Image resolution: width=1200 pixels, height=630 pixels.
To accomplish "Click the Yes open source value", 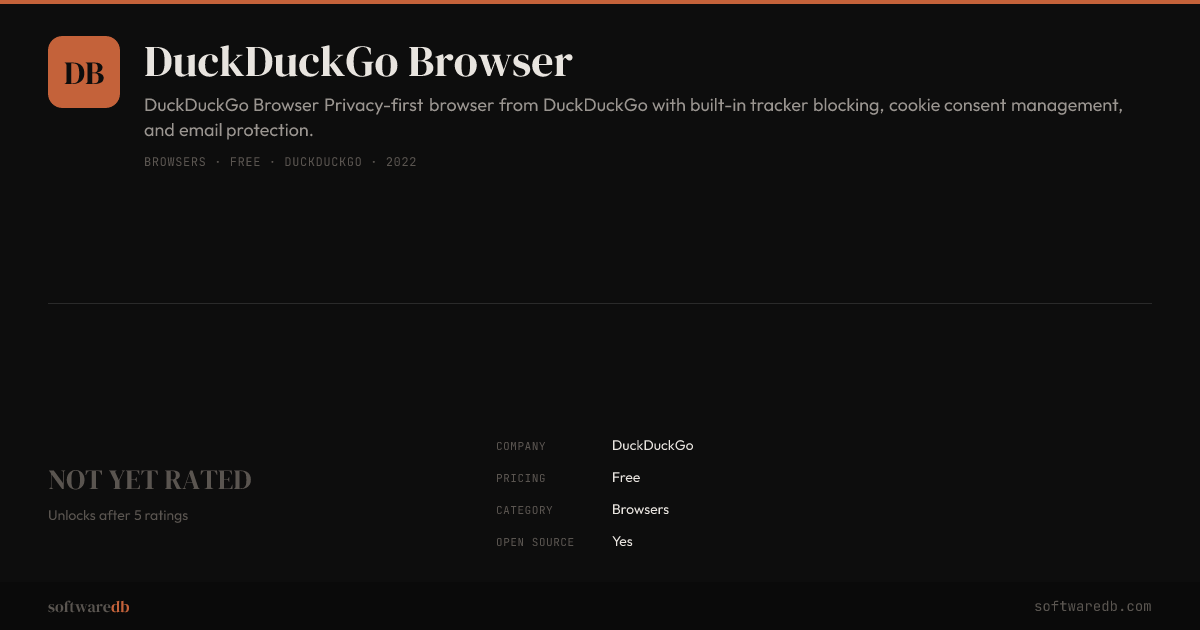I will 622,542.
